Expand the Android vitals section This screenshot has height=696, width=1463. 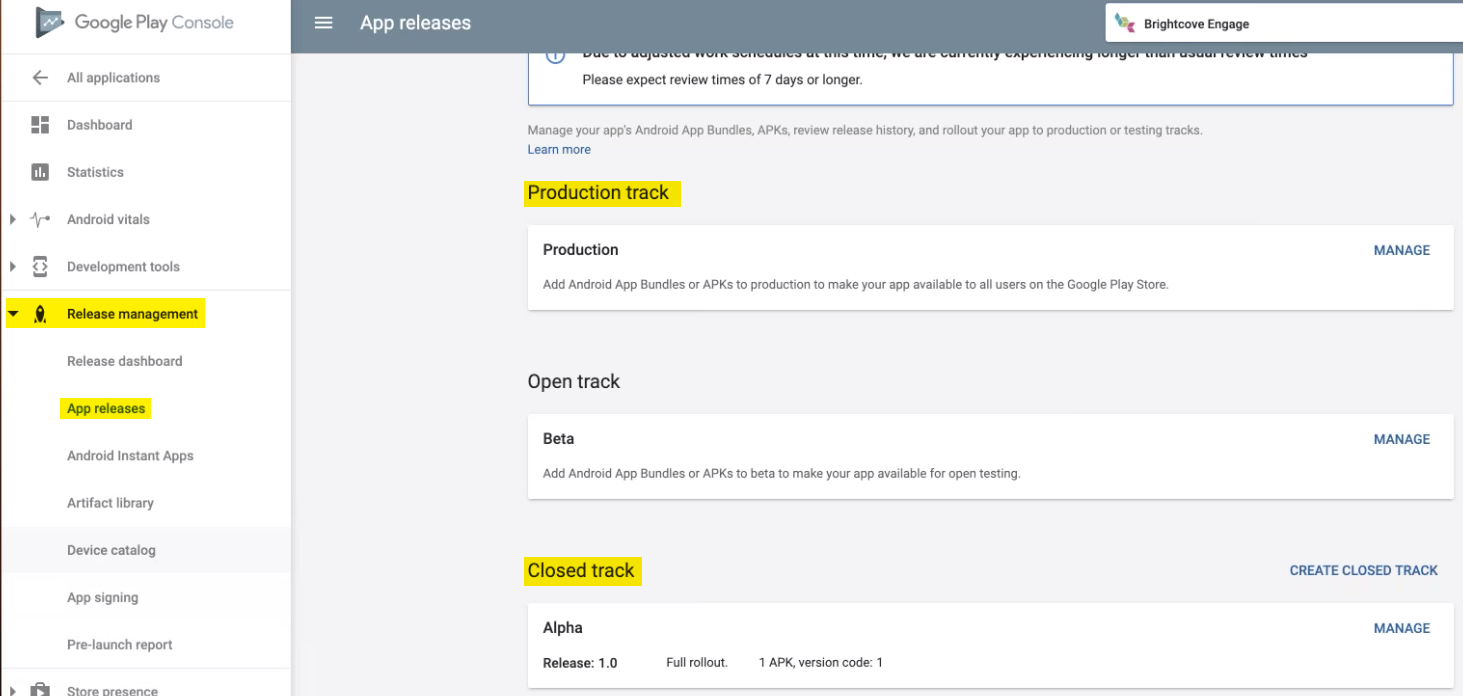click(x=12, y=219)
